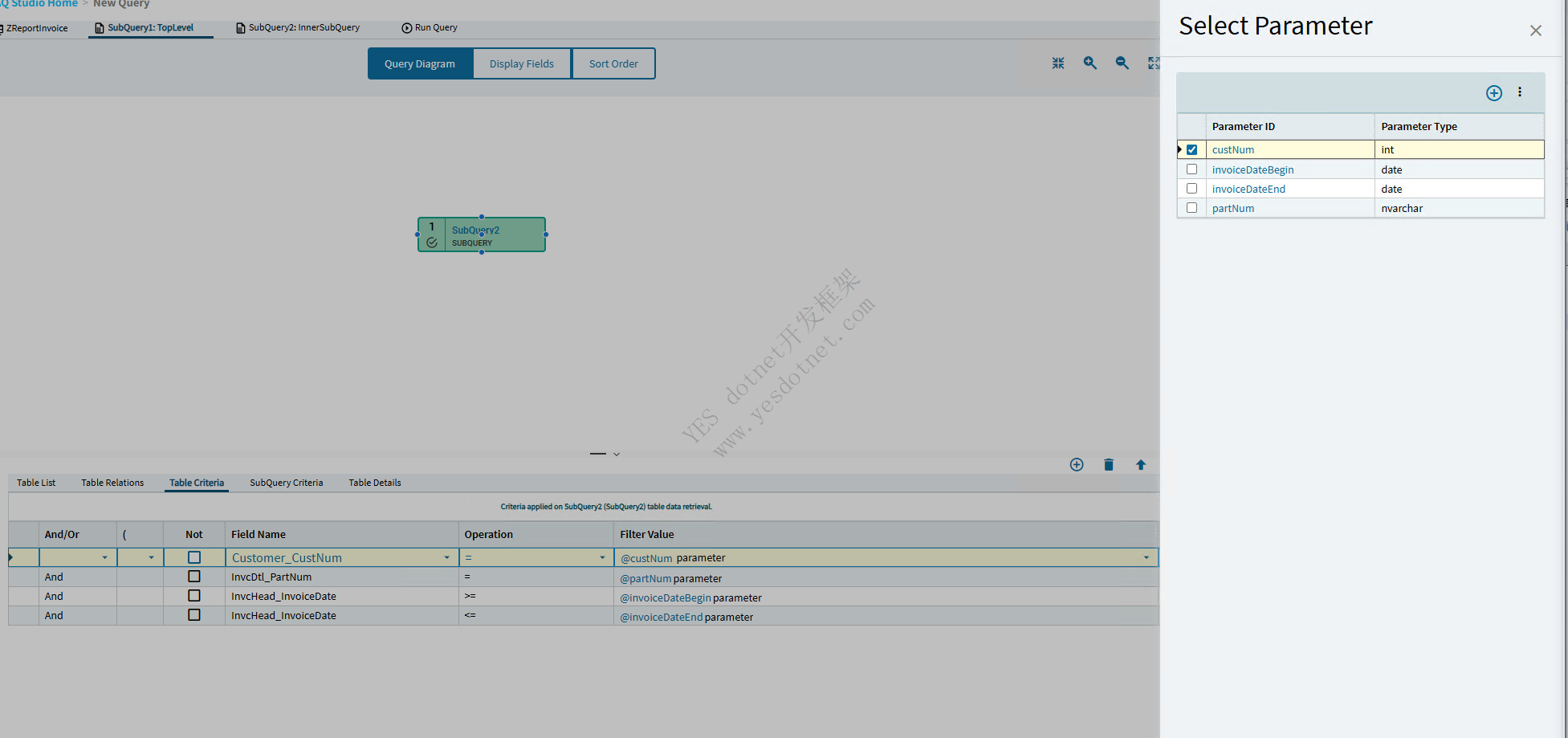Screen dimensions: 1568x738
Task: Uncheck the custNum parameter checkbox
Action: 1191,150
